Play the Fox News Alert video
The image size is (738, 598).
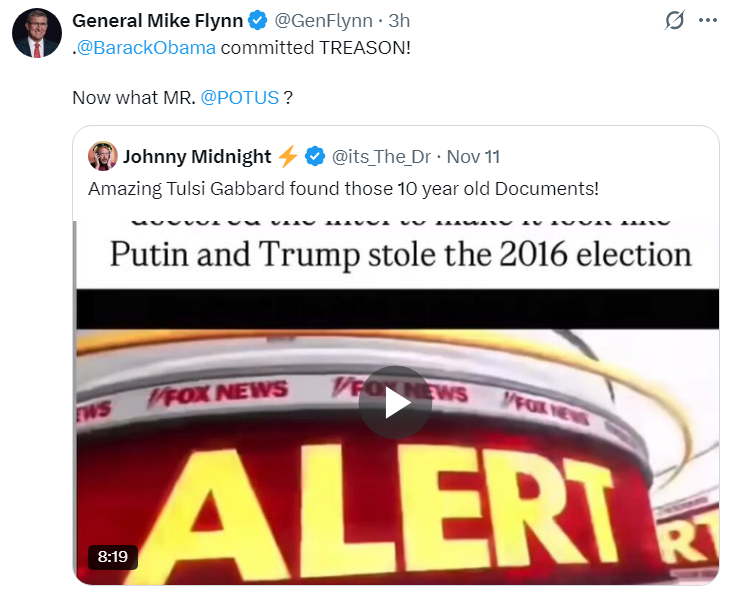click(395, 402)
